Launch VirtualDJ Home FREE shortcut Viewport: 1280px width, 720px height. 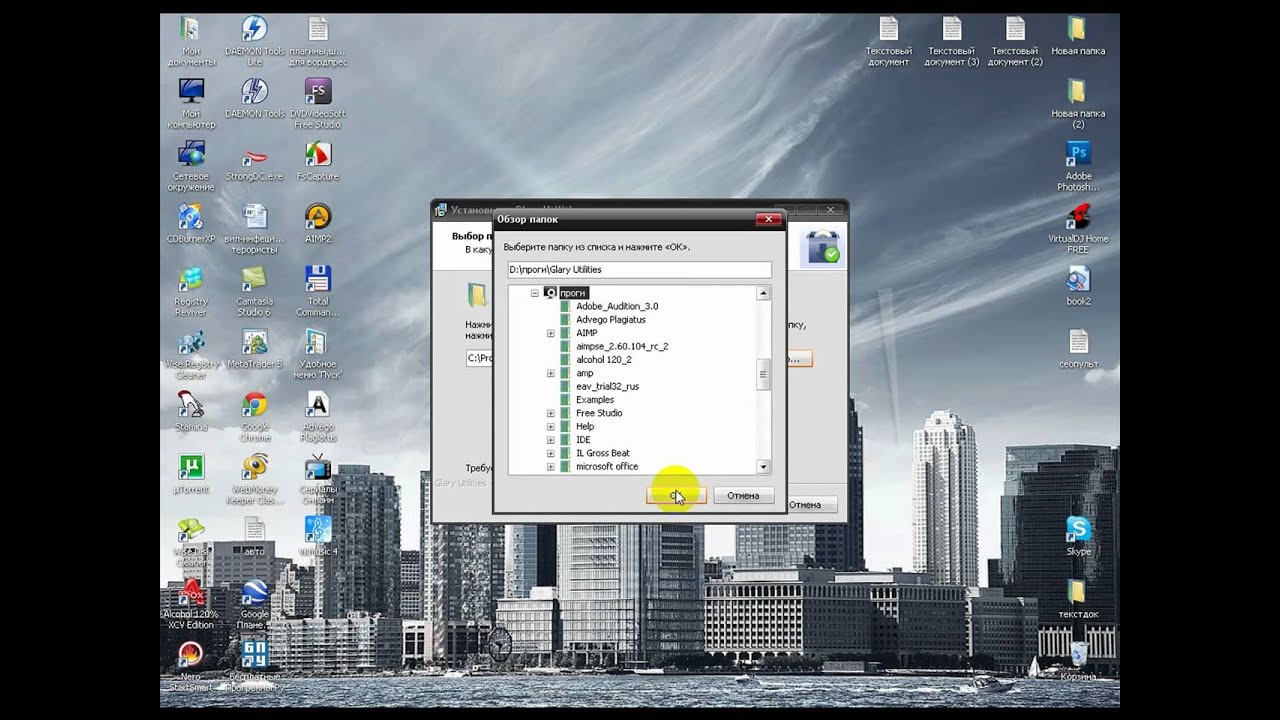coord(1078,228)
